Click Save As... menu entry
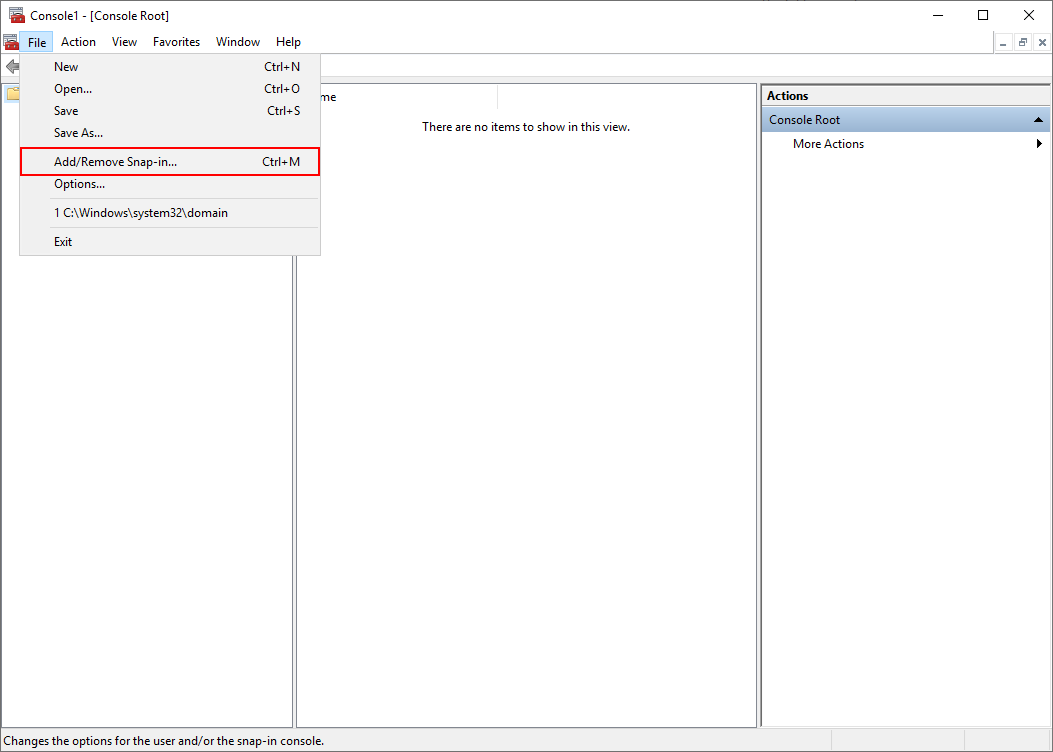 (78, 133)
